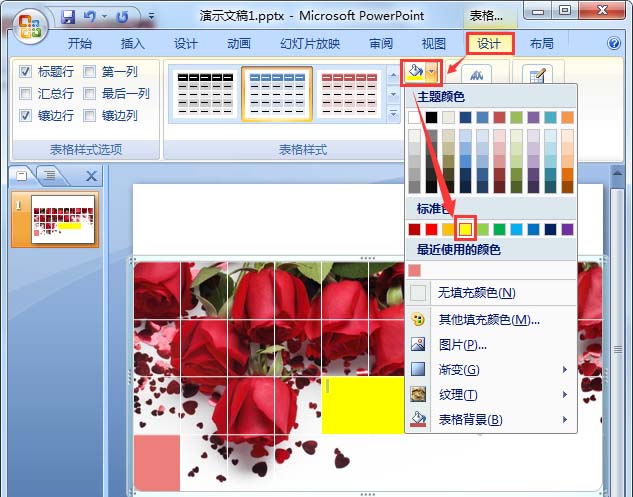Pick the bright red standard color
633x497 pixels.
[x=431, y=229]
